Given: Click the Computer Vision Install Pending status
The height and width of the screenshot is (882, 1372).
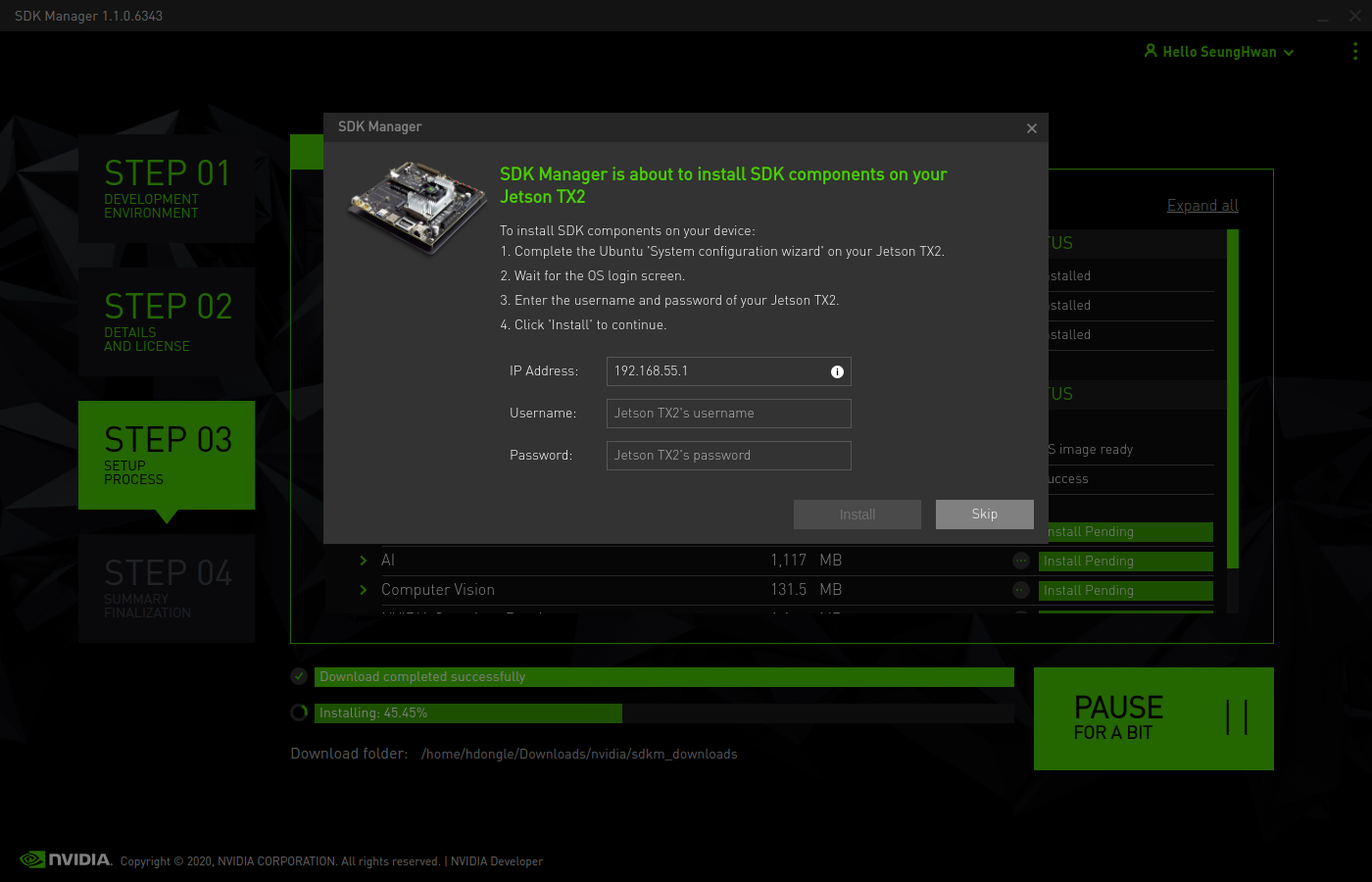Looking at the screenshot, I should [x=1126, y=591].
